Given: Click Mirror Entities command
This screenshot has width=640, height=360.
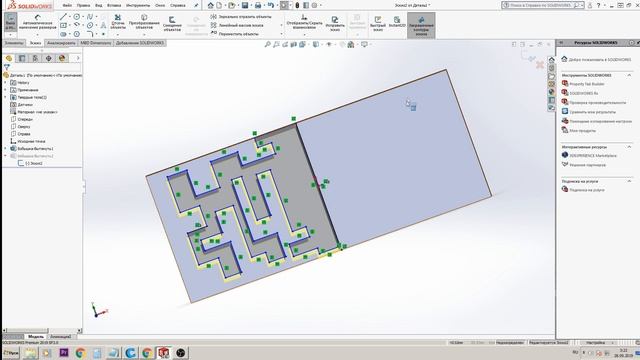Looking at the screenshot, I should point(240,17).
